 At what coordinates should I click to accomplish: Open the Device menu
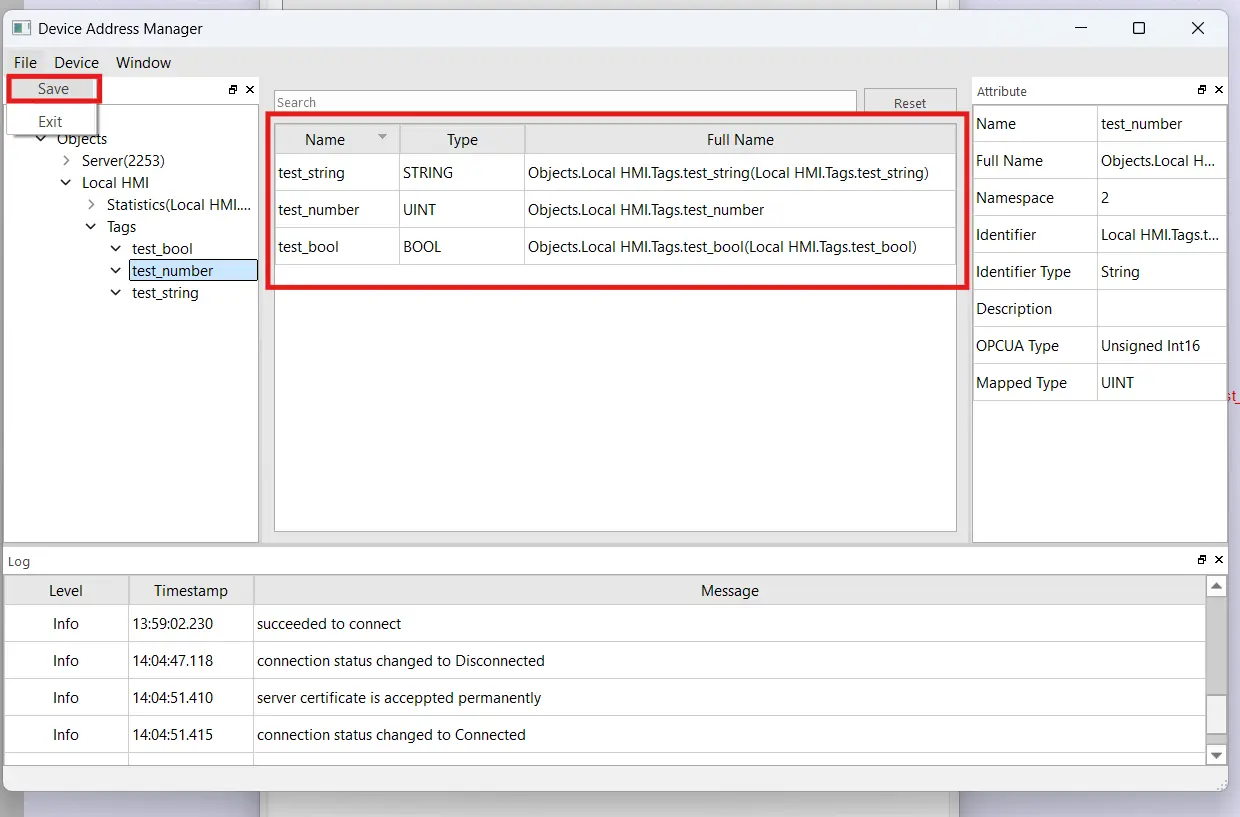click(76, 62)
